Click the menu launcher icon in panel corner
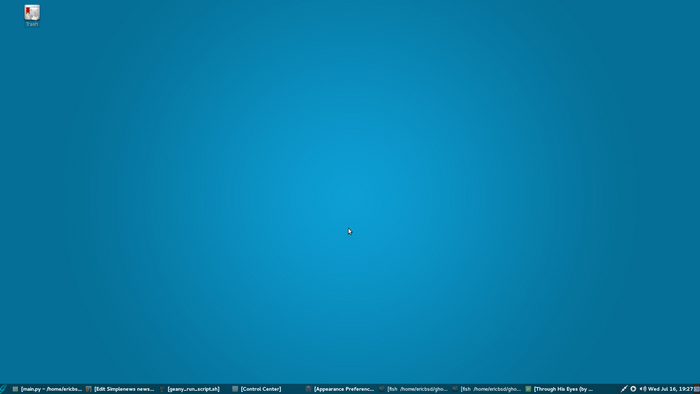Screen dimensions: 700x394 tap(3, 389)
